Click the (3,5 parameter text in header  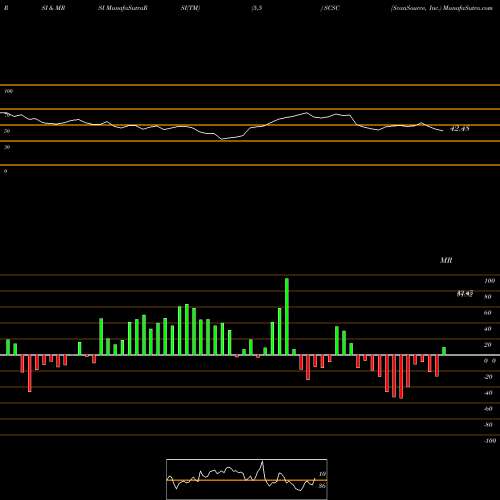257,8
